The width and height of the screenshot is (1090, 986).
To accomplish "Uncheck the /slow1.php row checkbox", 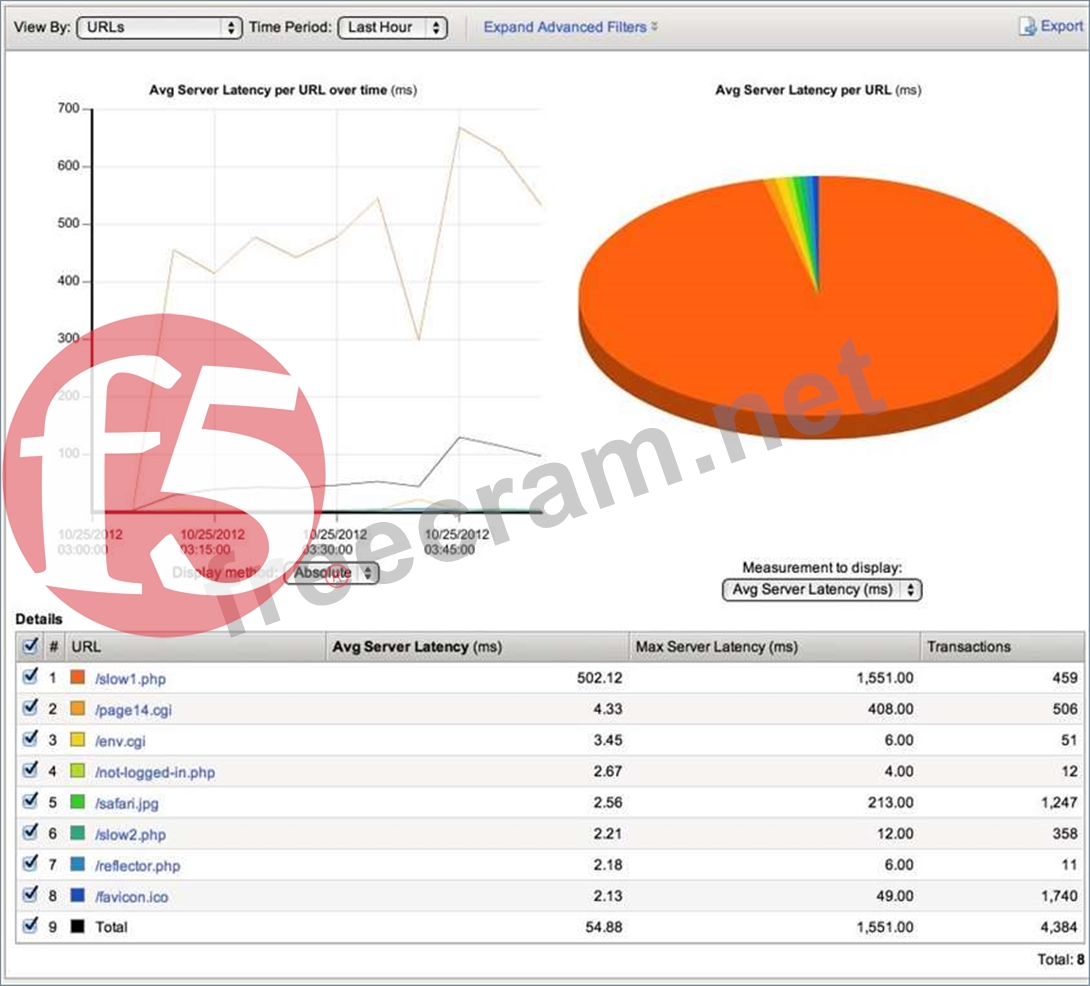I will click(x=30, y=677).
